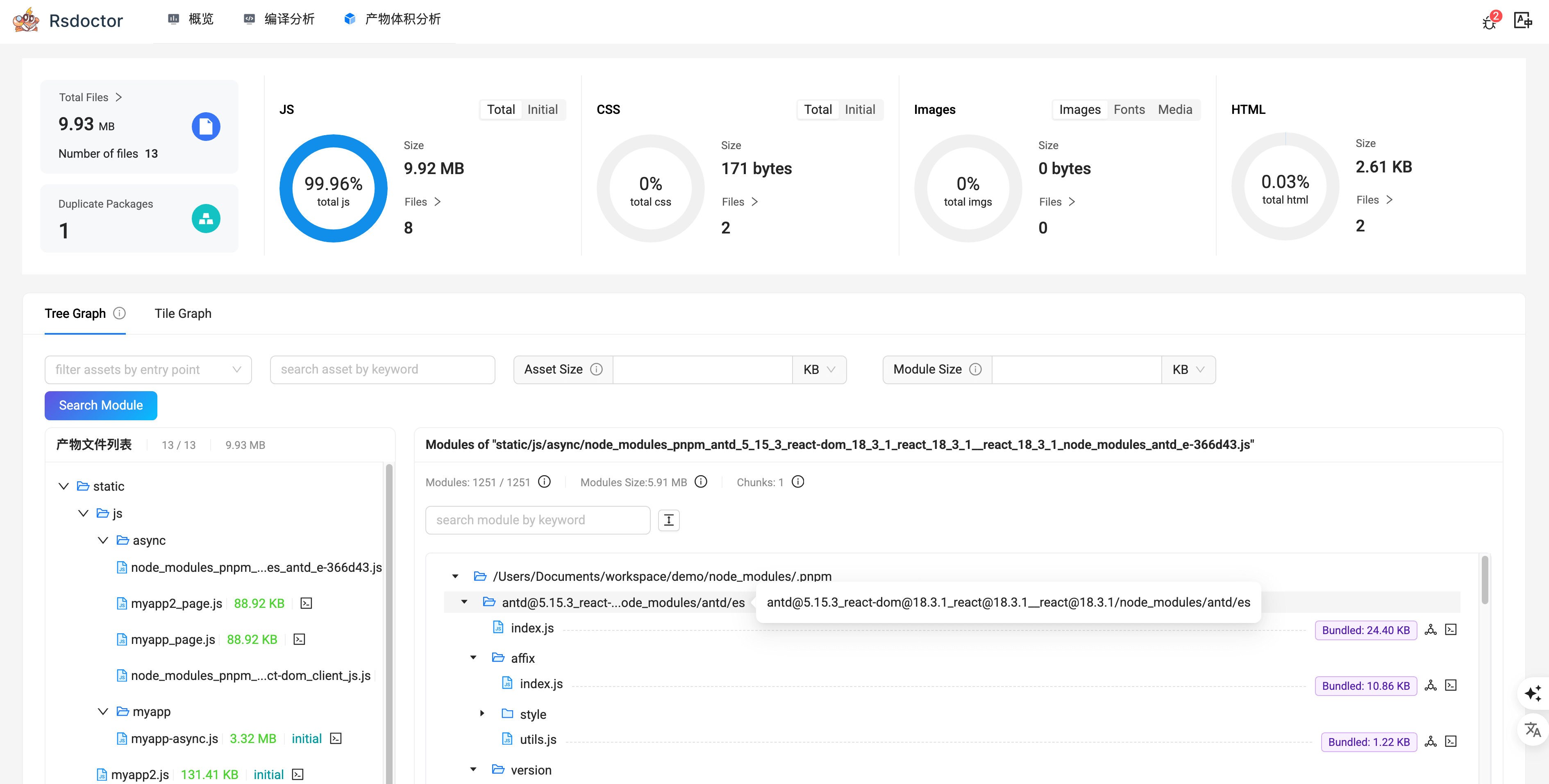Collapse the affix module folder
The height and width of the screenshot is (784, 1549).
pyautogui.click(x=473, y=658)
